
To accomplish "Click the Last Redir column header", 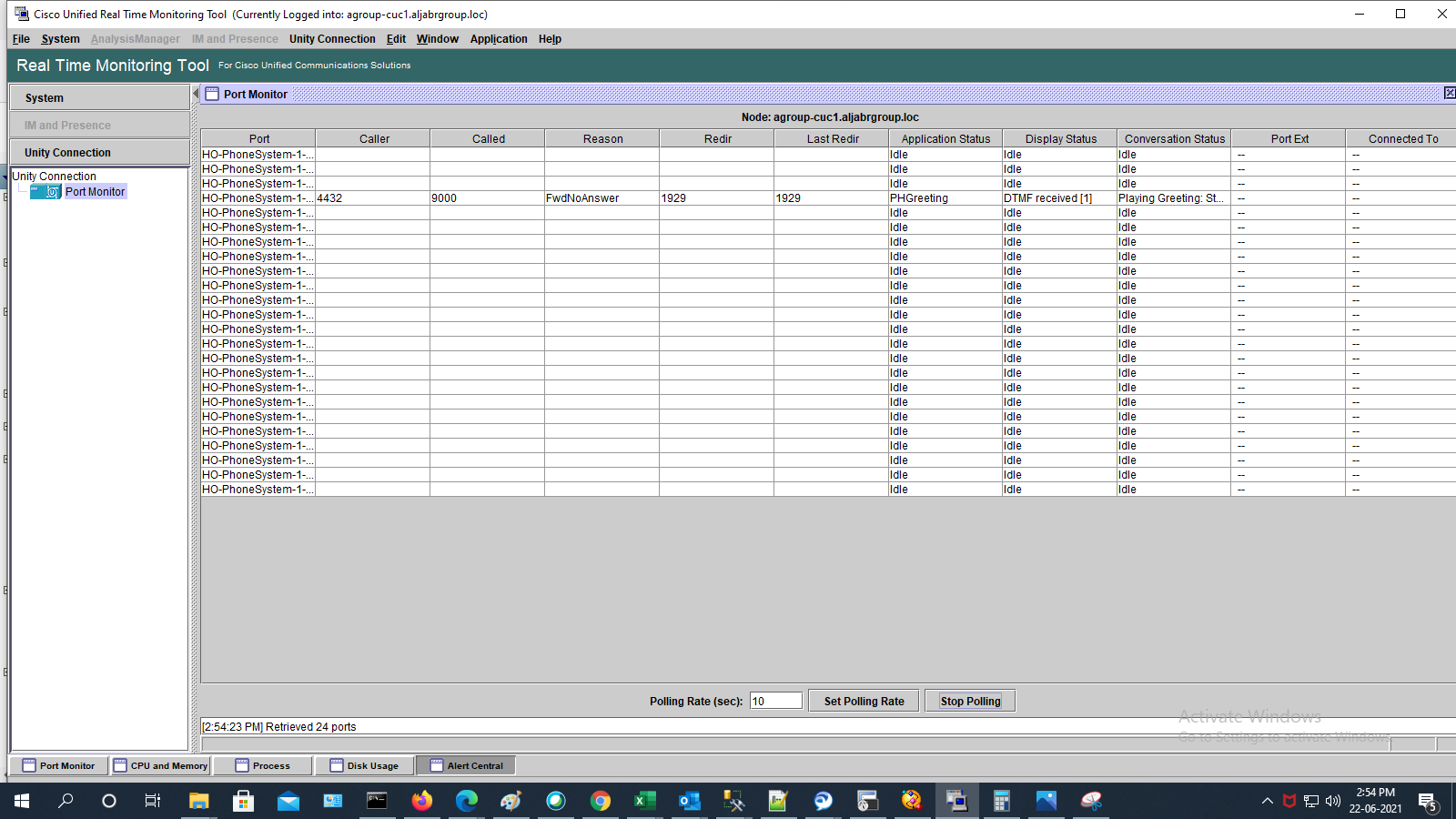I will 832,138.
